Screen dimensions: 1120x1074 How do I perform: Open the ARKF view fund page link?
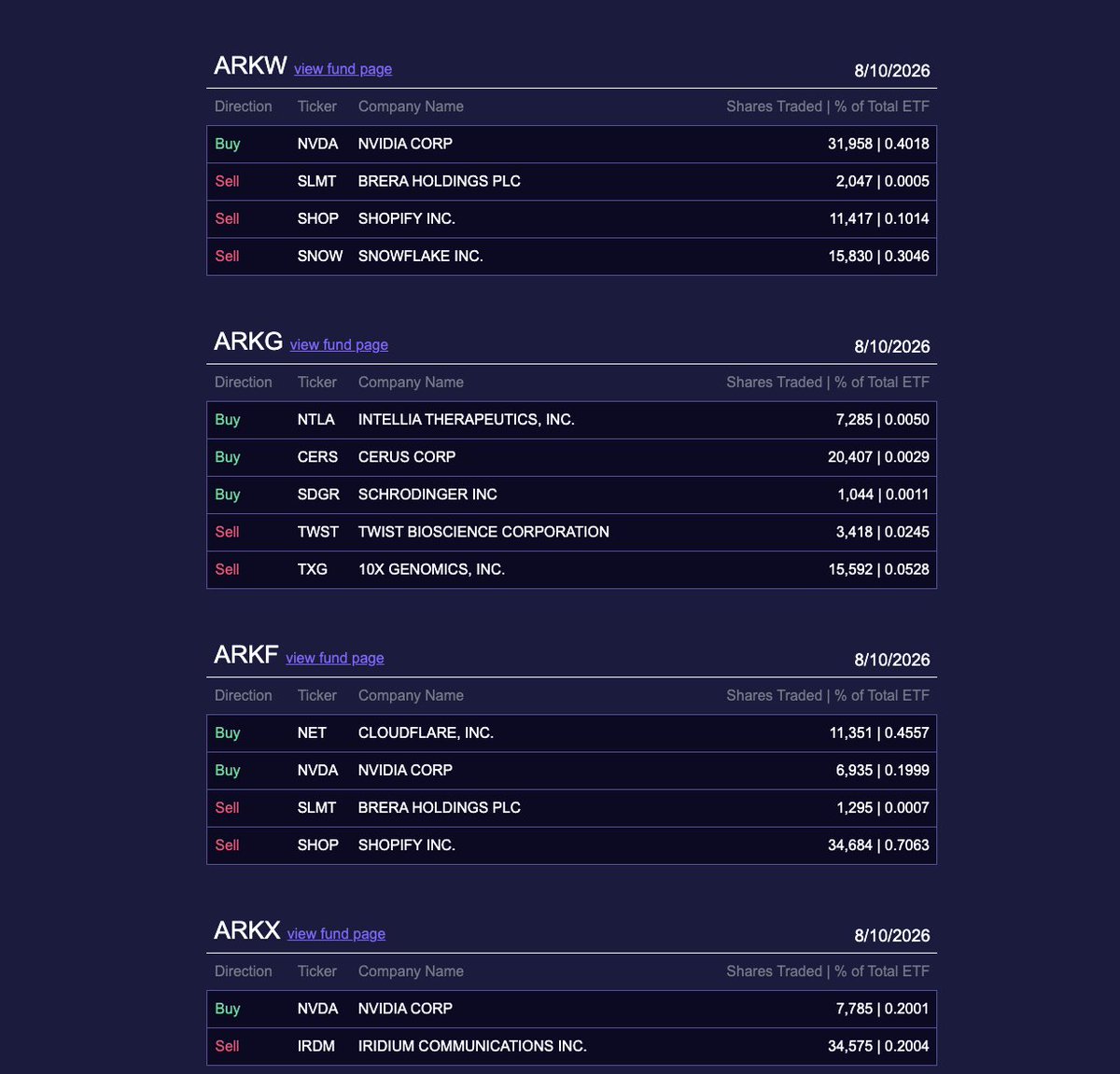[x=335, y=659]
